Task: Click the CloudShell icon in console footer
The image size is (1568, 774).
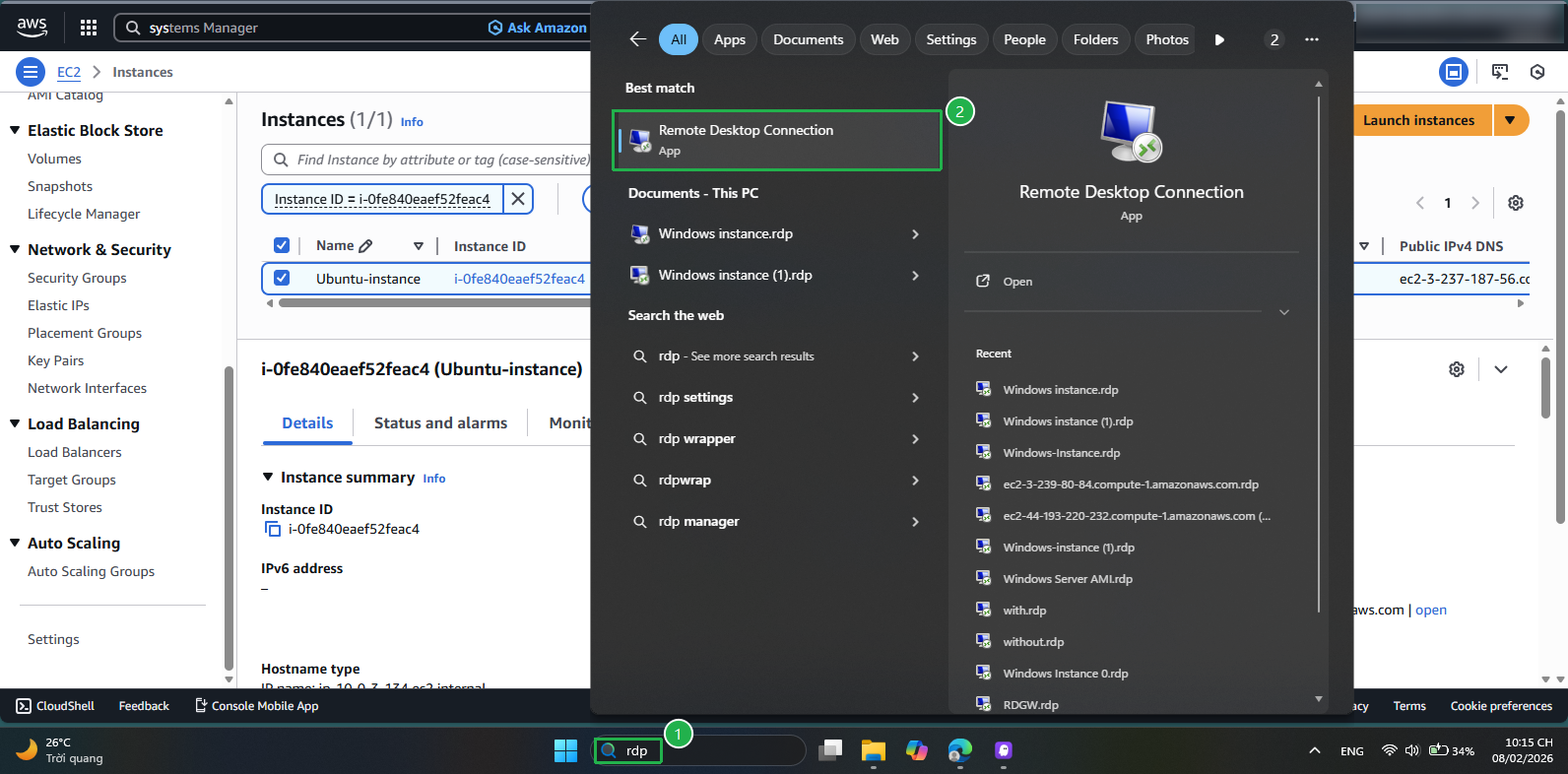Action: 24,706
